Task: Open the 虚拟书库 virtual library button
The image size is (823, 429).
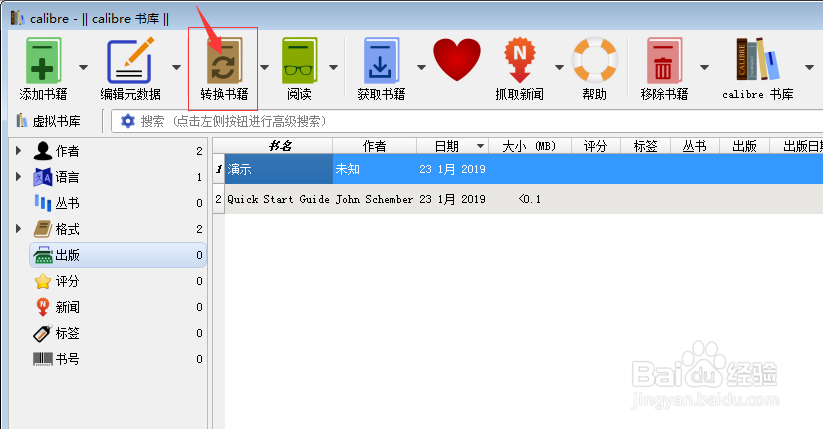Action: (48, 121)
